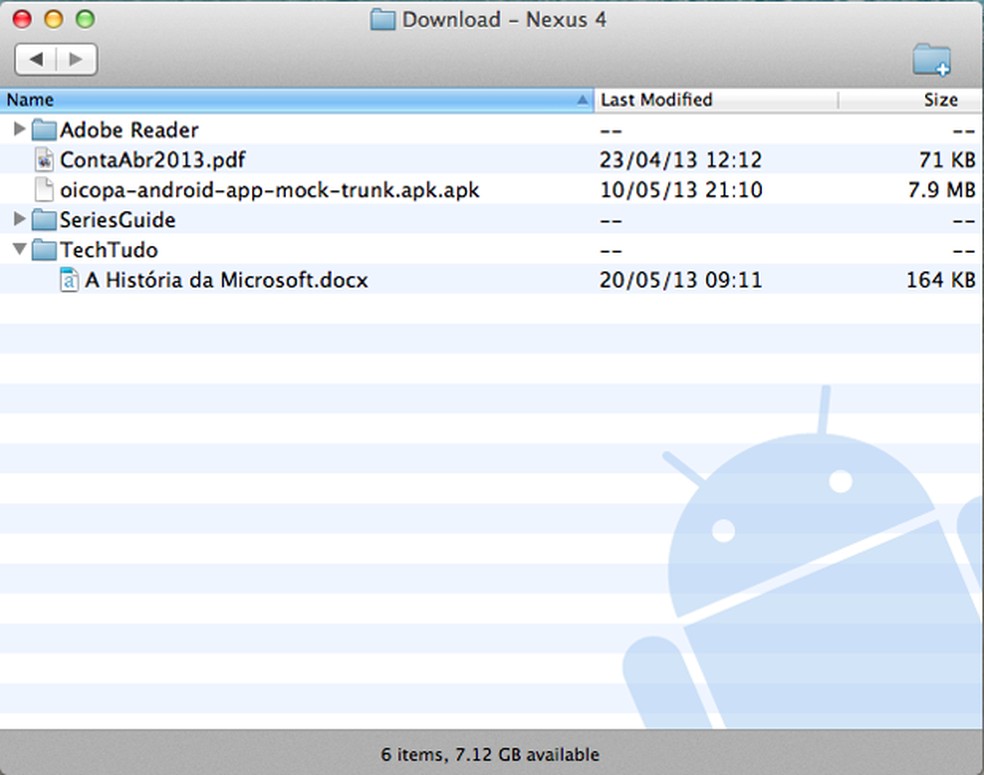Click the folder icon in window title
The width and height of the screenshot is (984, 775).
[382, 20]
